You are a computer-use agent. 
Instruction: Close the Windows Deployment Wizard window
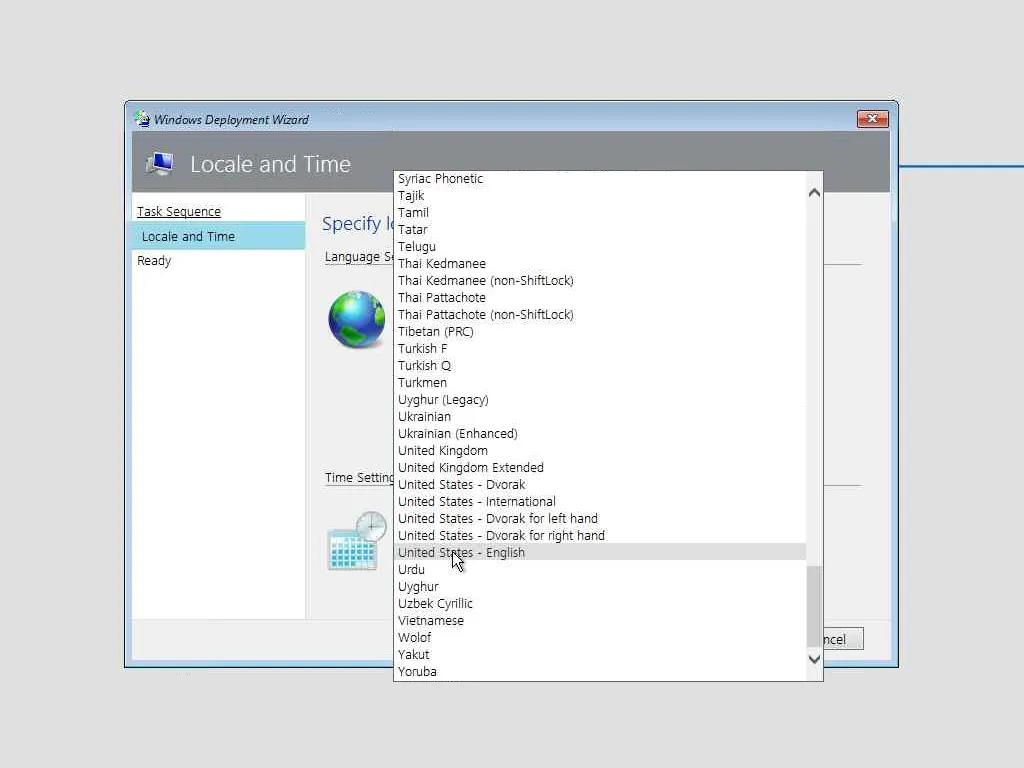click(872, 119)
